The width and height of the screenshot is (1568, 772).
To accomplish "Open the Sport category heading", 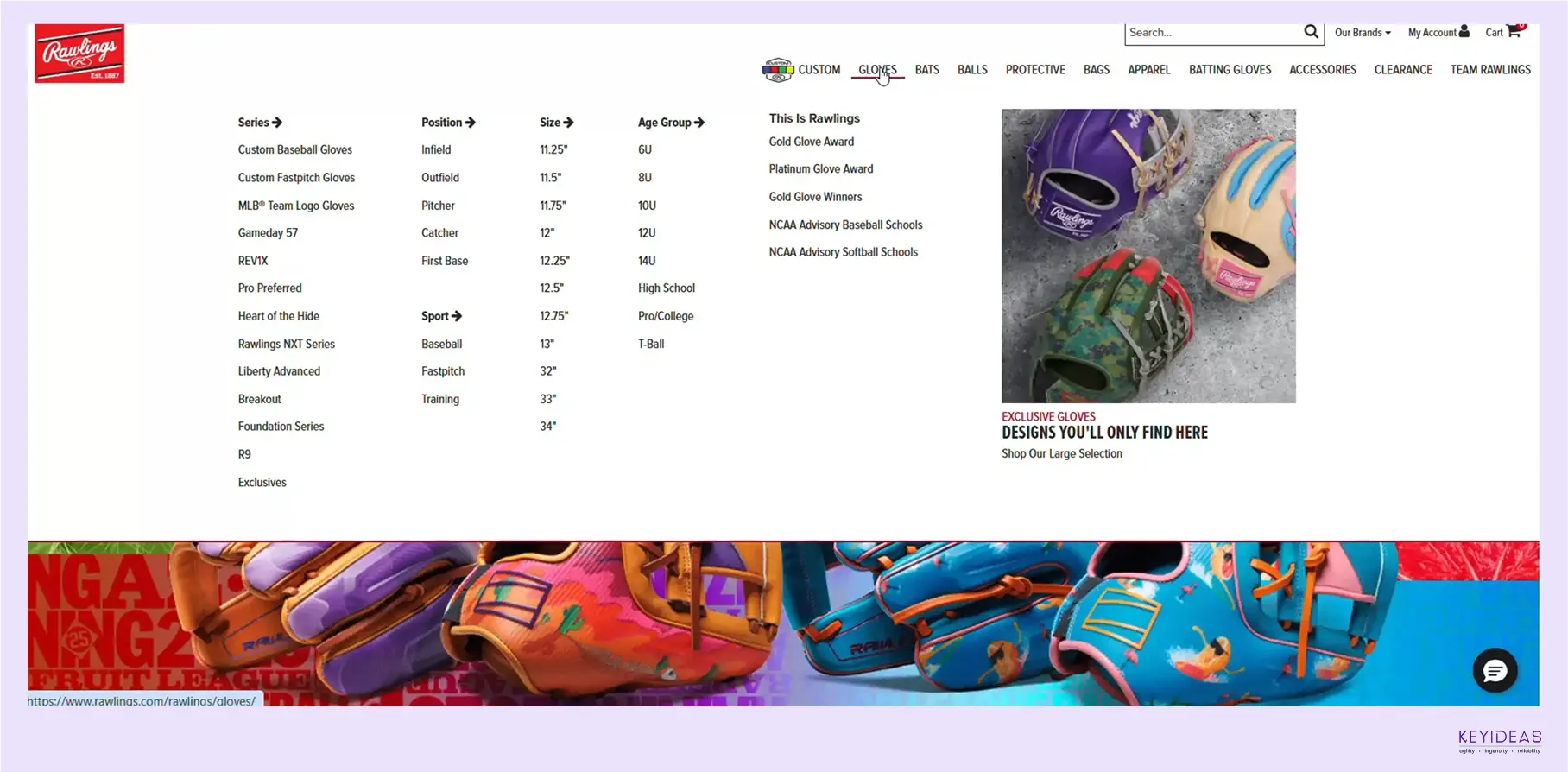I will (441, 316).
